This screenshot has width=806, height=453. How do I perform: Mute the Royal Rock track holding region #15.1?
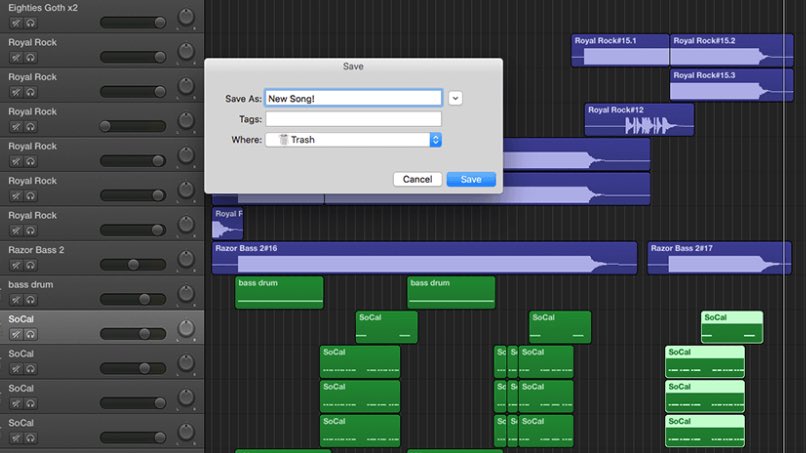pyautogui.click(x=16, y=58)
